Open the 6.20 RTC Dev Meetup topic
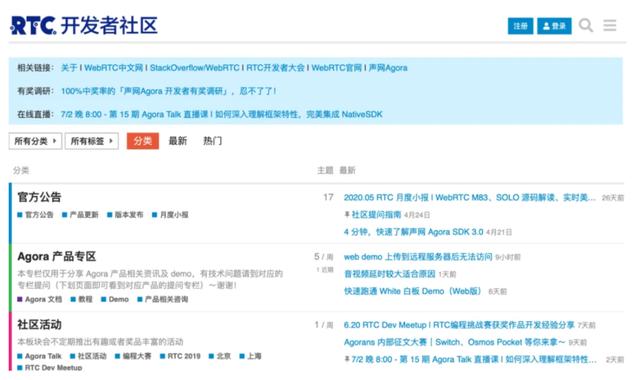Image resolution: width=640 pixels, height=380 pixels. [x=459, y=325]
